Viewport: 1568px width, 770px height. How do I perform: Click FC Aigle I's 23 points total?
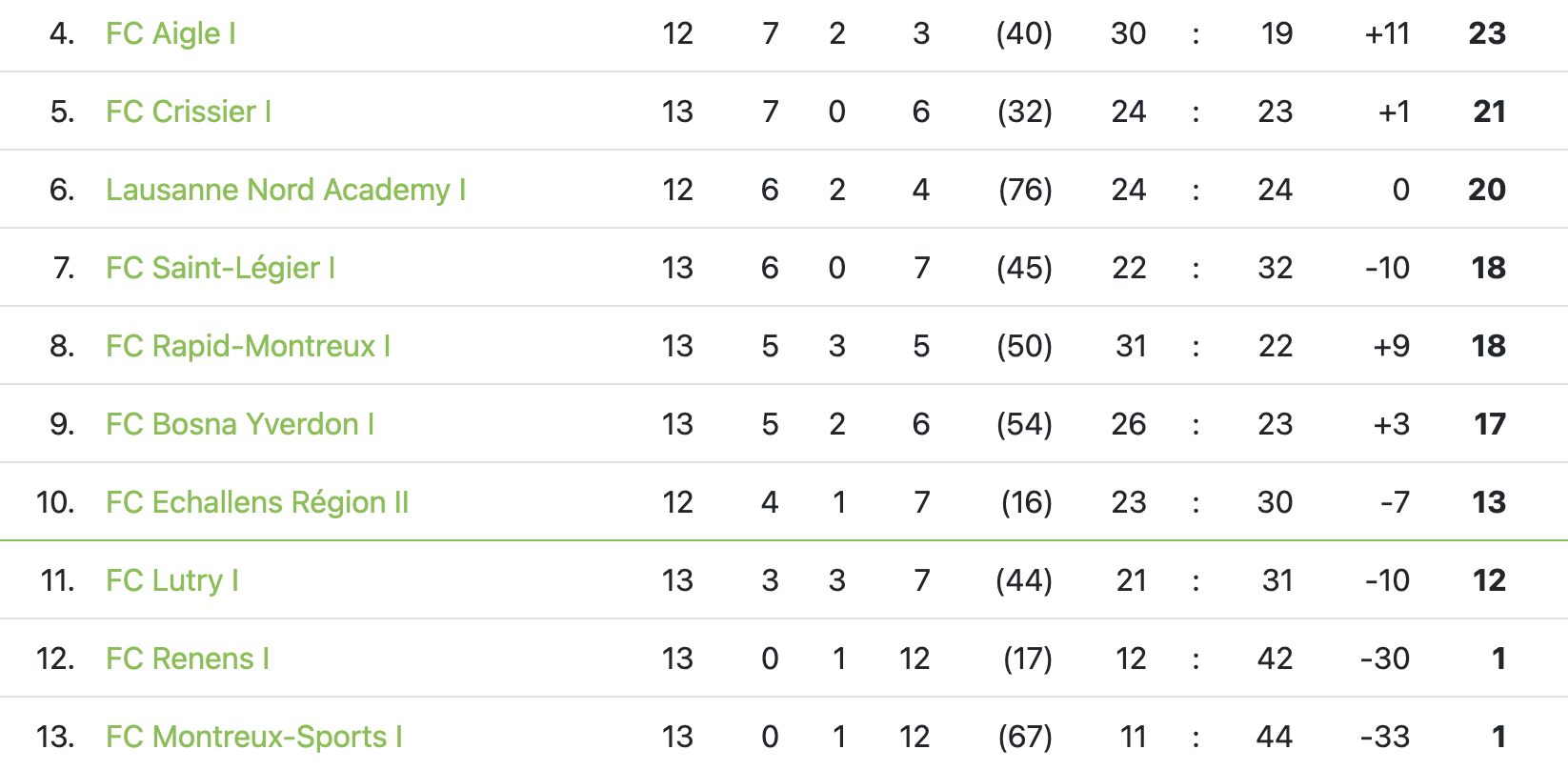(1486, 34)
